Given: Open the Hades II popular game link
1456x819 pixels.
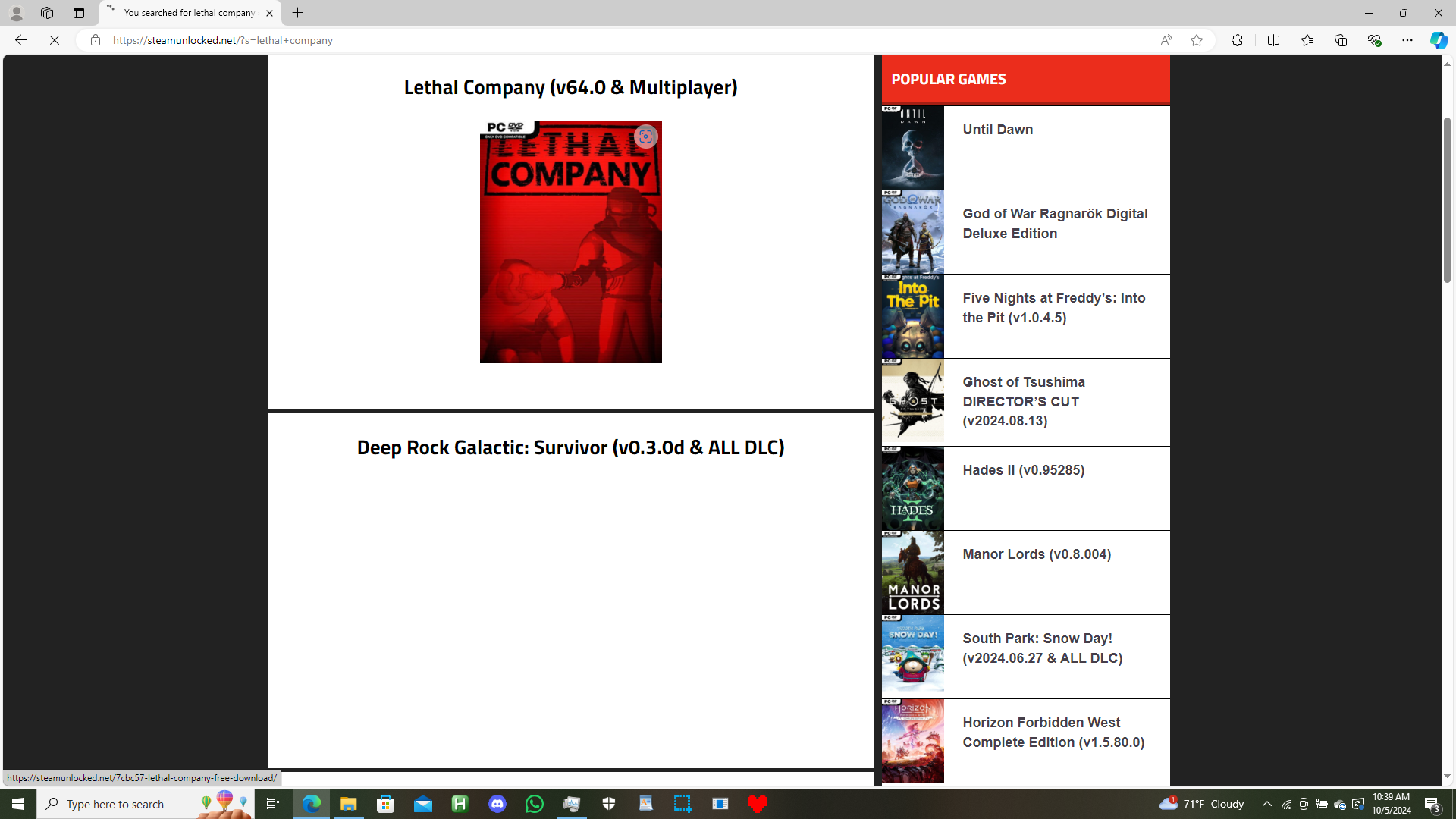Looking at the screenshot, I should (1023, 470).
